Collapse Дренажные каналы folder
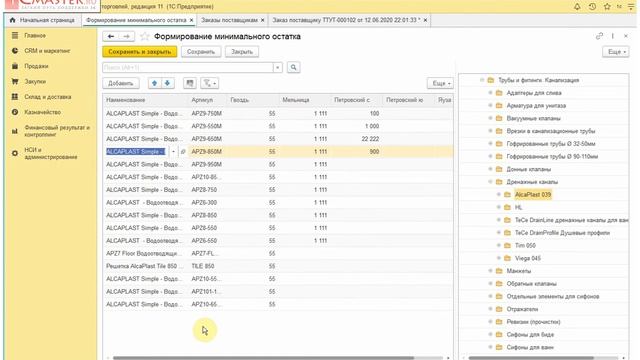Image resolution: width=640 pixels, height=360 pixels. tap(490, 182)
